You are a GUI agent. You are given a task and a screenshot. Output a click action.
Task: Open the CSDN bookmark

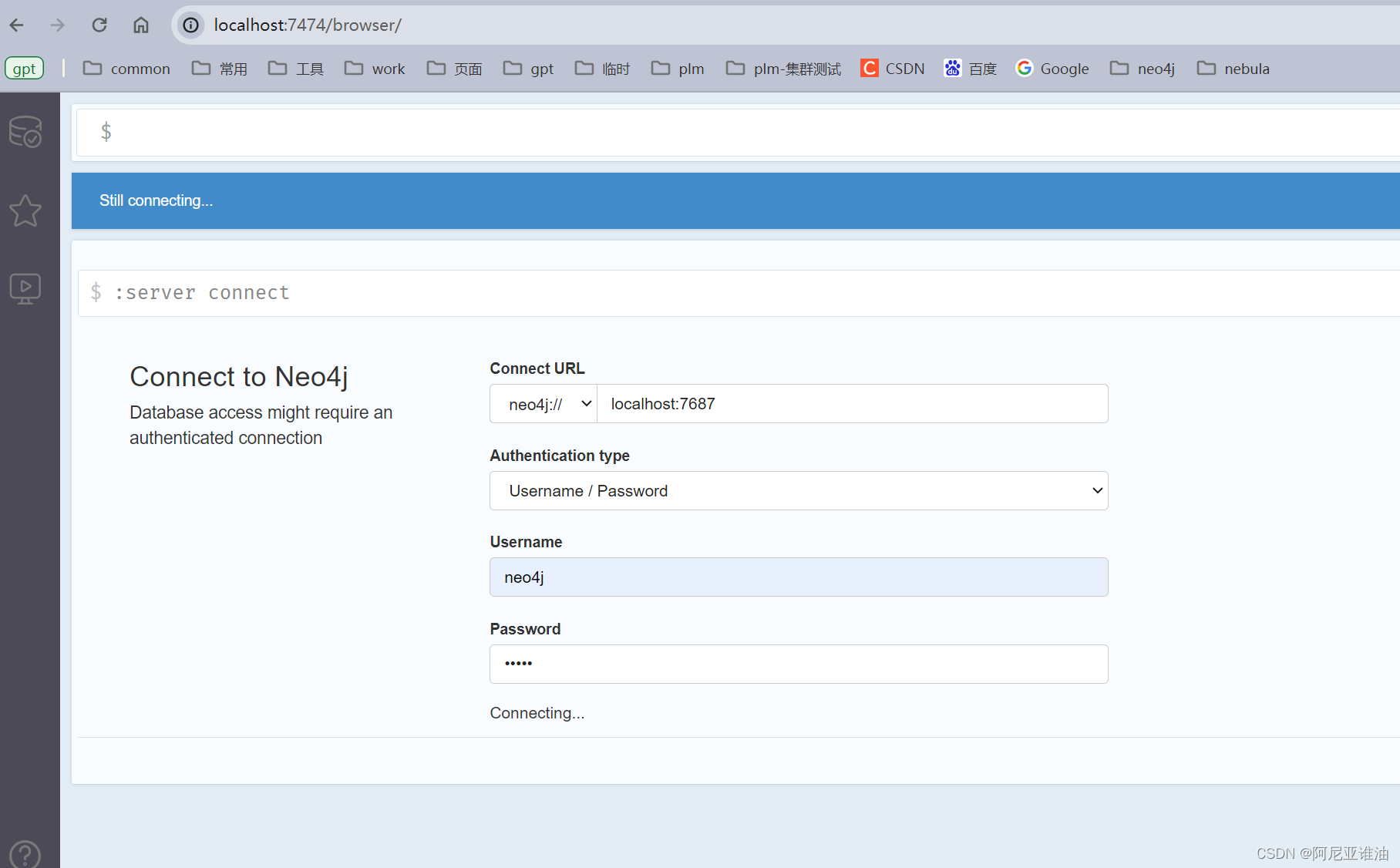[893, 69]
